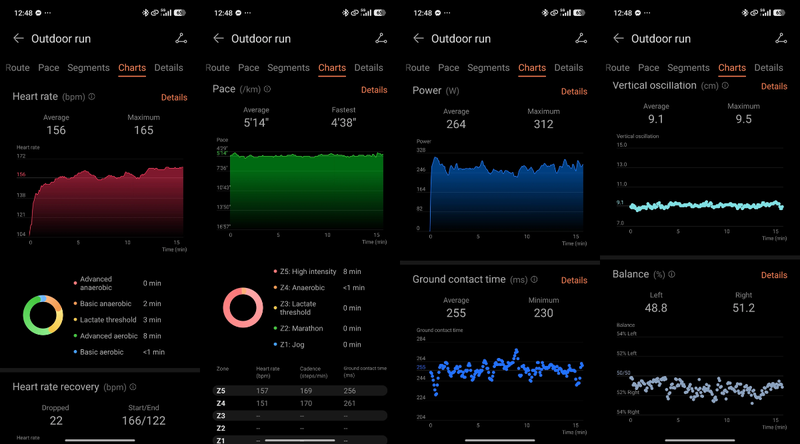The height and width of the screenshot is (444, 800).
Task: Open Details tab on Vertical oscillation screen
Action: click(x=769, y=68)
